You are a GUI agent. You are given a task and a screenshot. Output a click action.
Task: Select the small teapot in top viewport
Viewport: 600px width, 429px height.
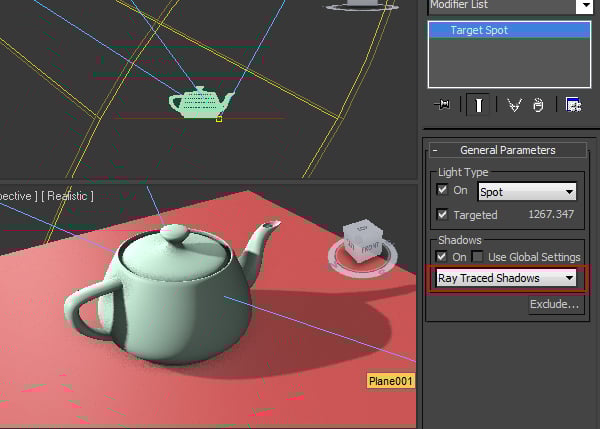tap(201, 103)
